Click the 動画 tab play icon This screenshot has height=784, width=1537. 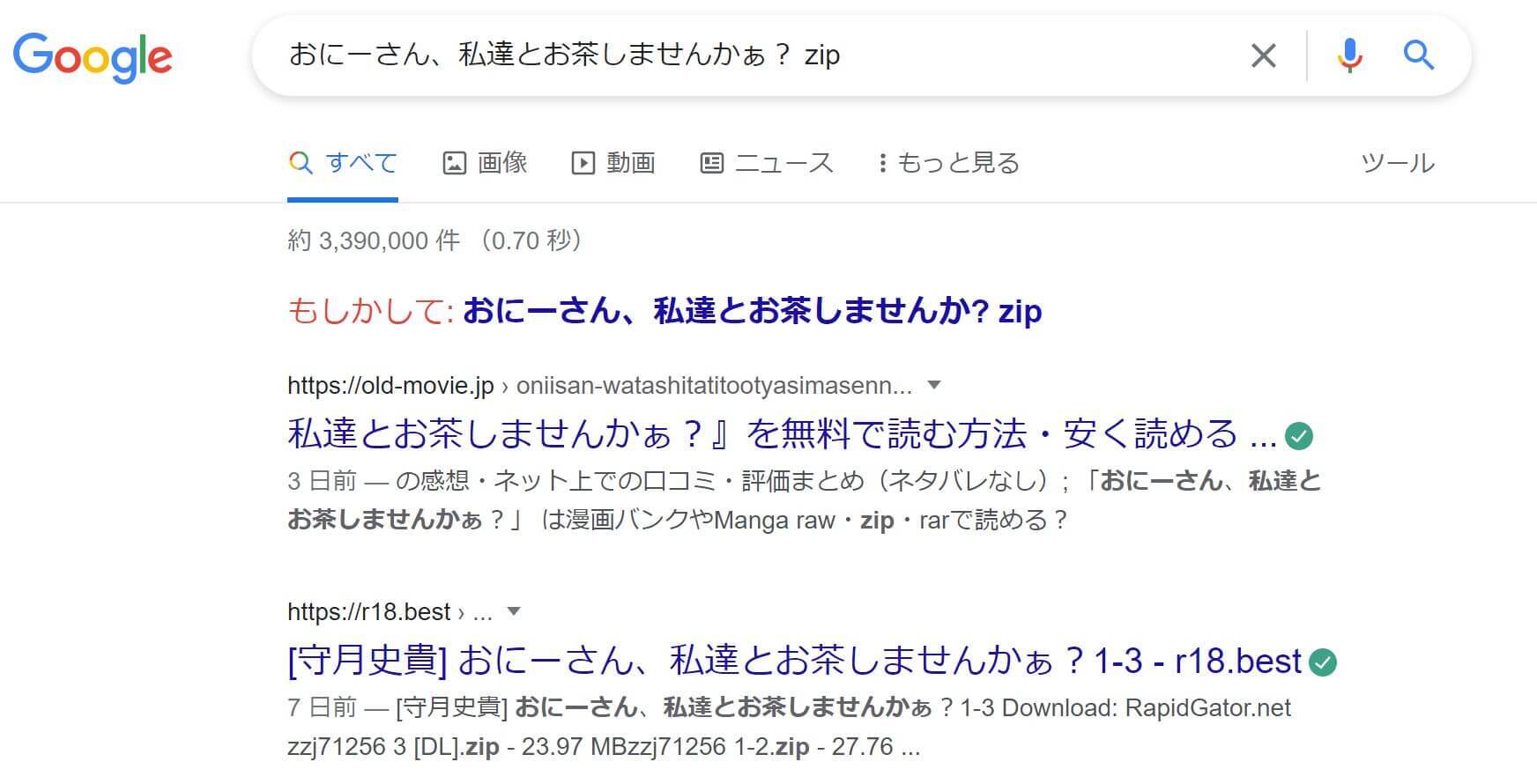click(x=583, y=163)
